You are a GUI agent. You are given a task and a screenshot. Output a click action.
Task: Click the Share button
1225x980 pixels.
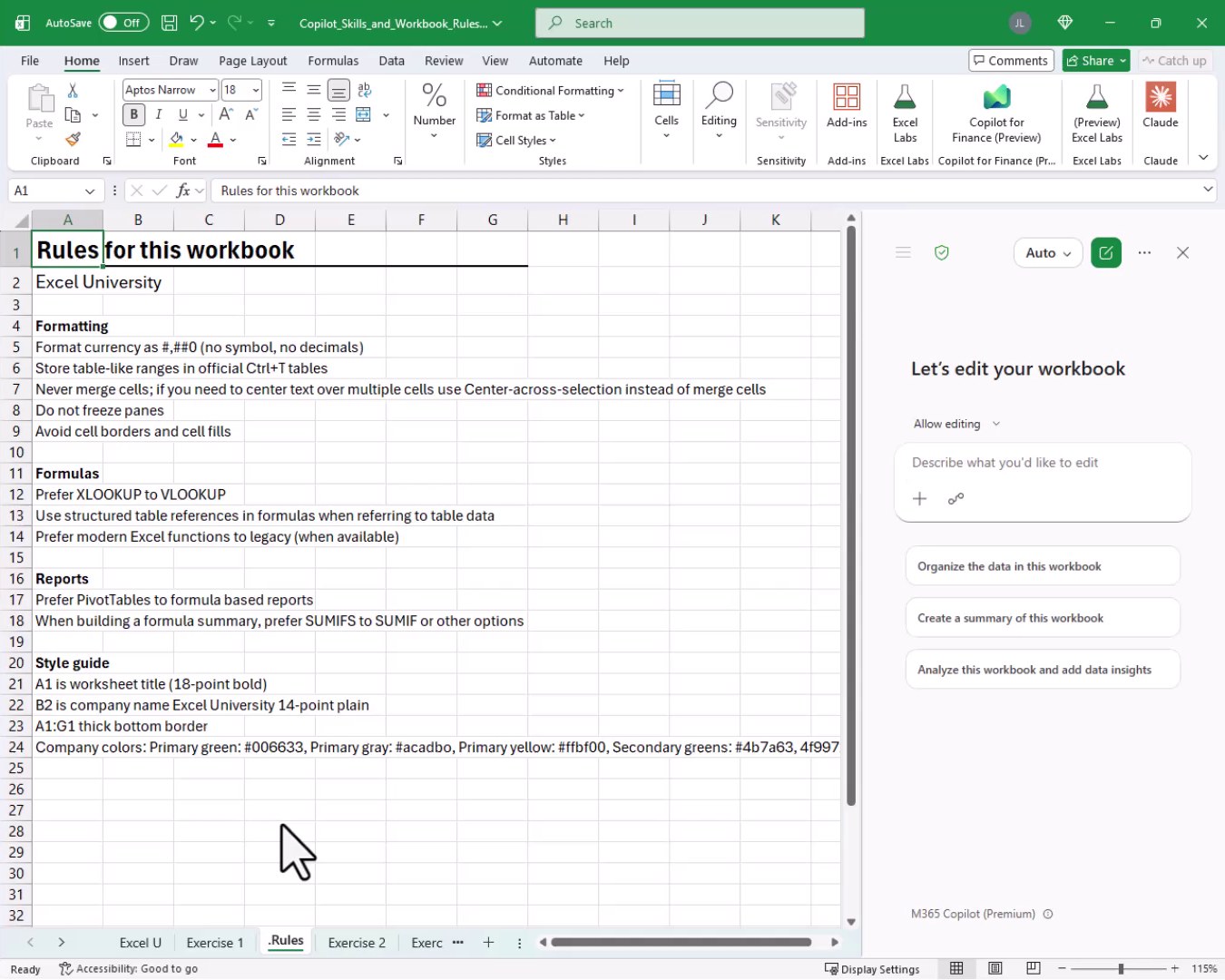pos(1095,61)
